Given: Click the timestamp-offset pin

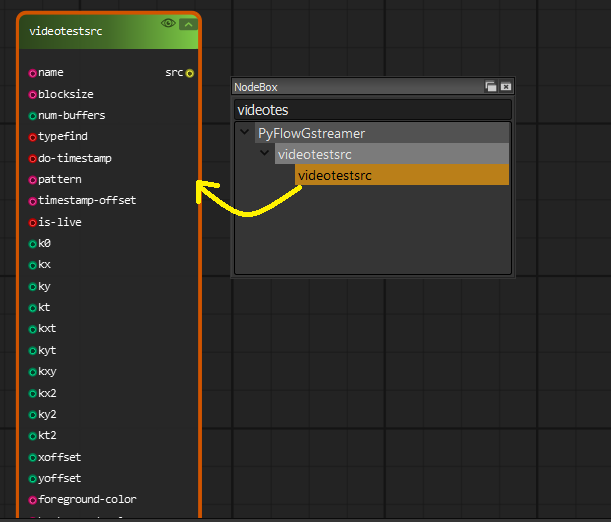Looking at the screenshot, I should 33,201.
